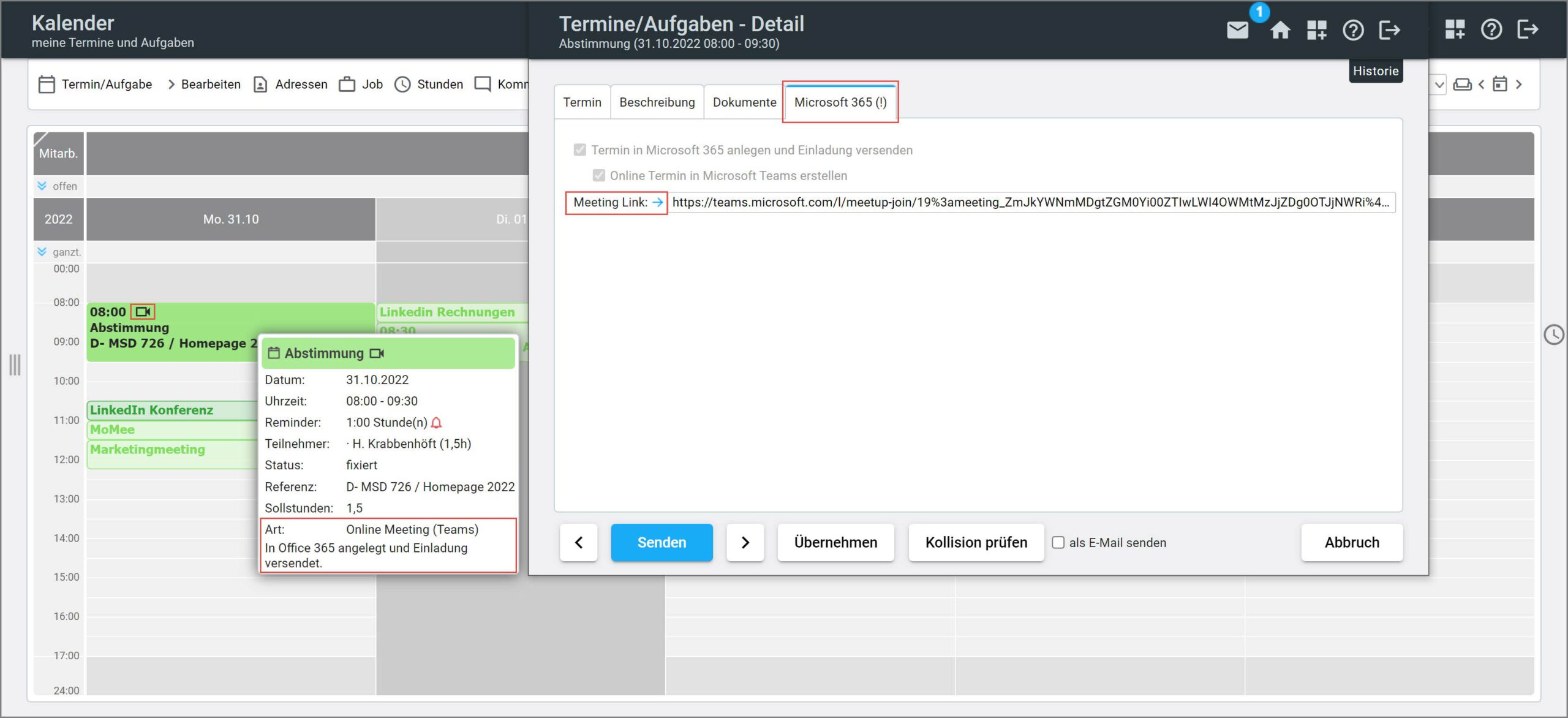1568x718 pixels.
Task: Click the clock icon on right edge
Action: pos(1553,334)
